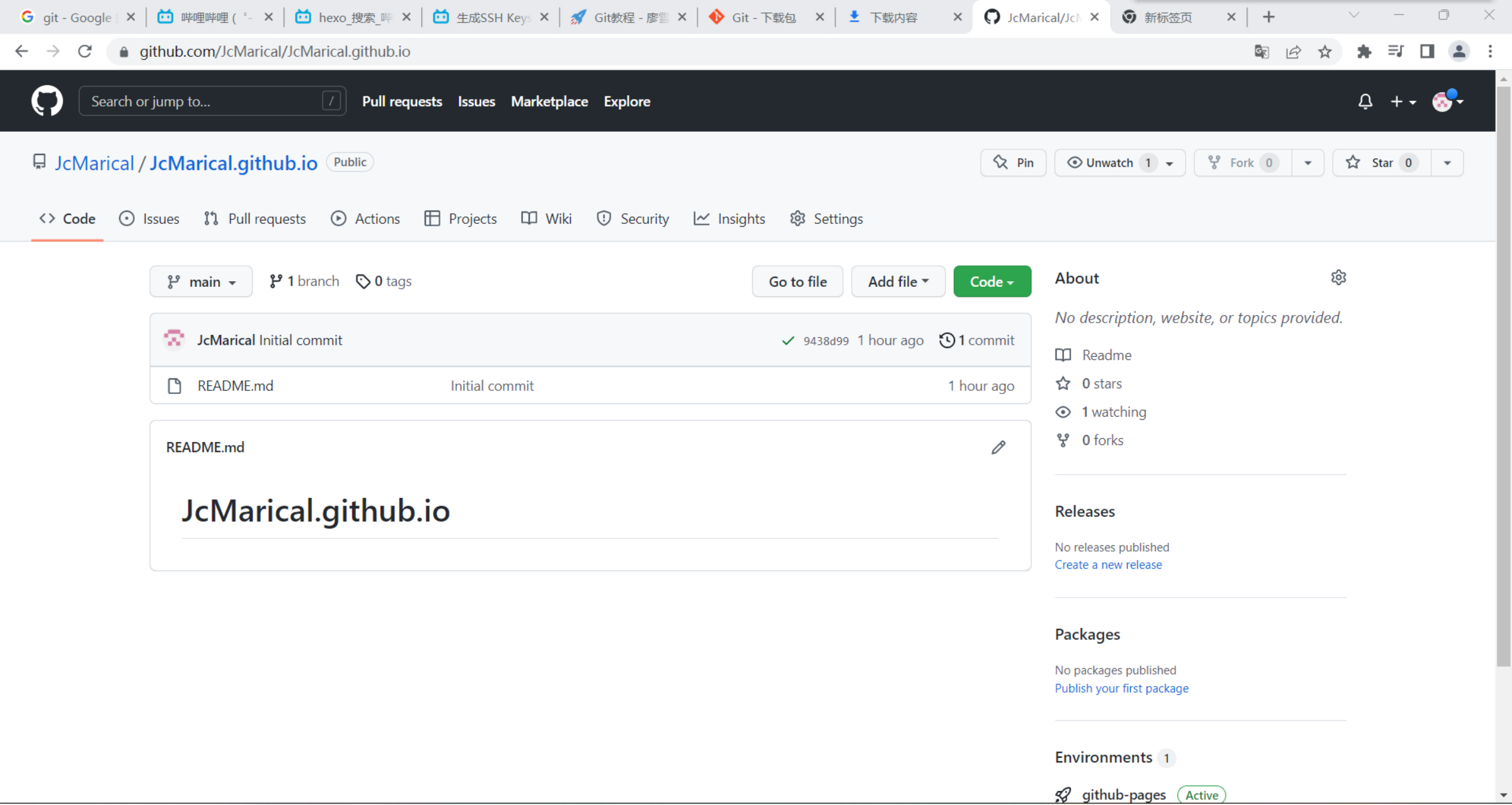Image resolution: width=1512 pixels, height=805 pixels.
Task: Open the Chrome extensions puzzle icon
Action: [1364, 52]
